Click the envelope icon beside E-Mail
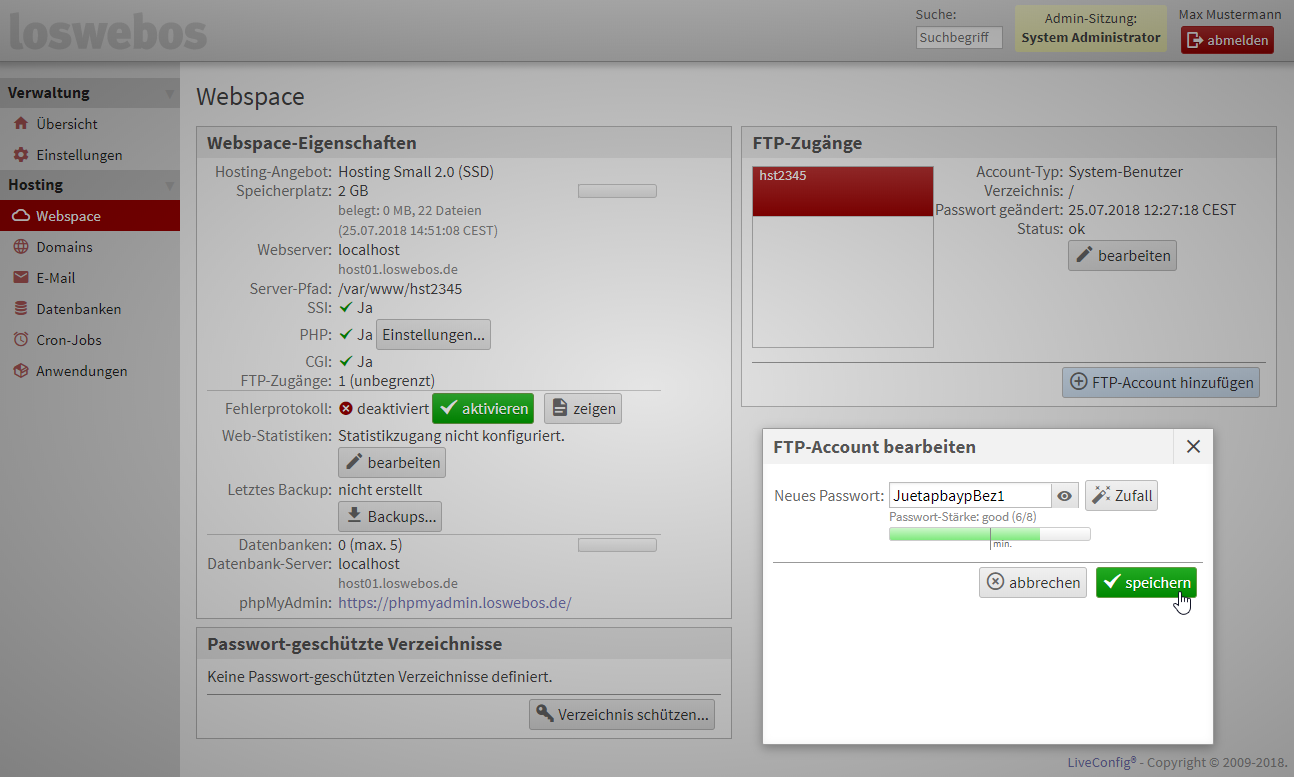The width and height of the screenshot is (1294, 777). pos(20,278)
